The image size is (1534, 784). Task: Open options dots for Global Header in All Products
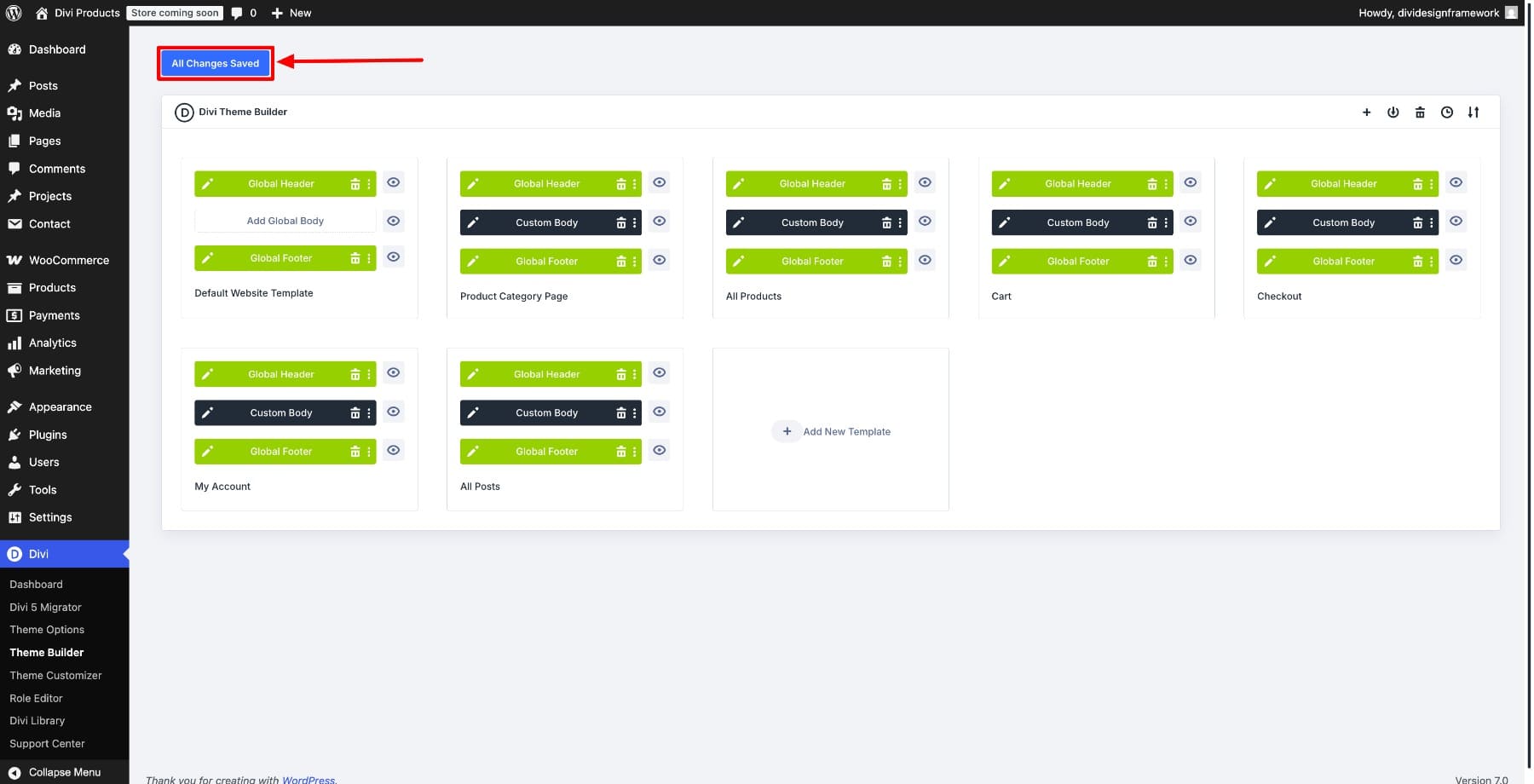click(900, 184)
